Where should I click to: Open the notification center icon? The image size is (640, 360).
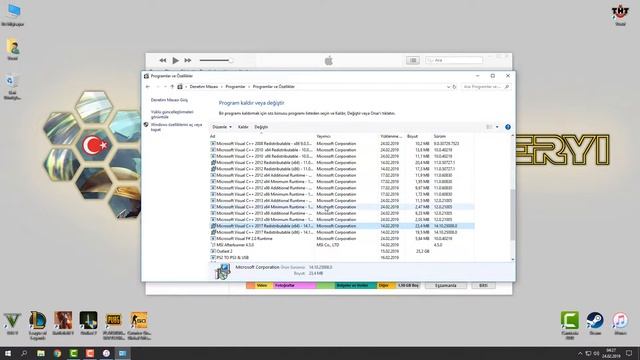(629, 353)
